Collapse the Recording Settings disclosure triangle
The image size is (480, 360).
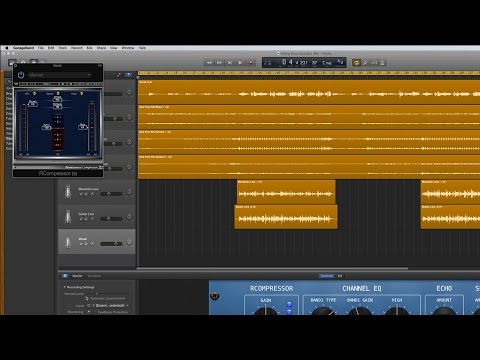[x=65, y=287]
